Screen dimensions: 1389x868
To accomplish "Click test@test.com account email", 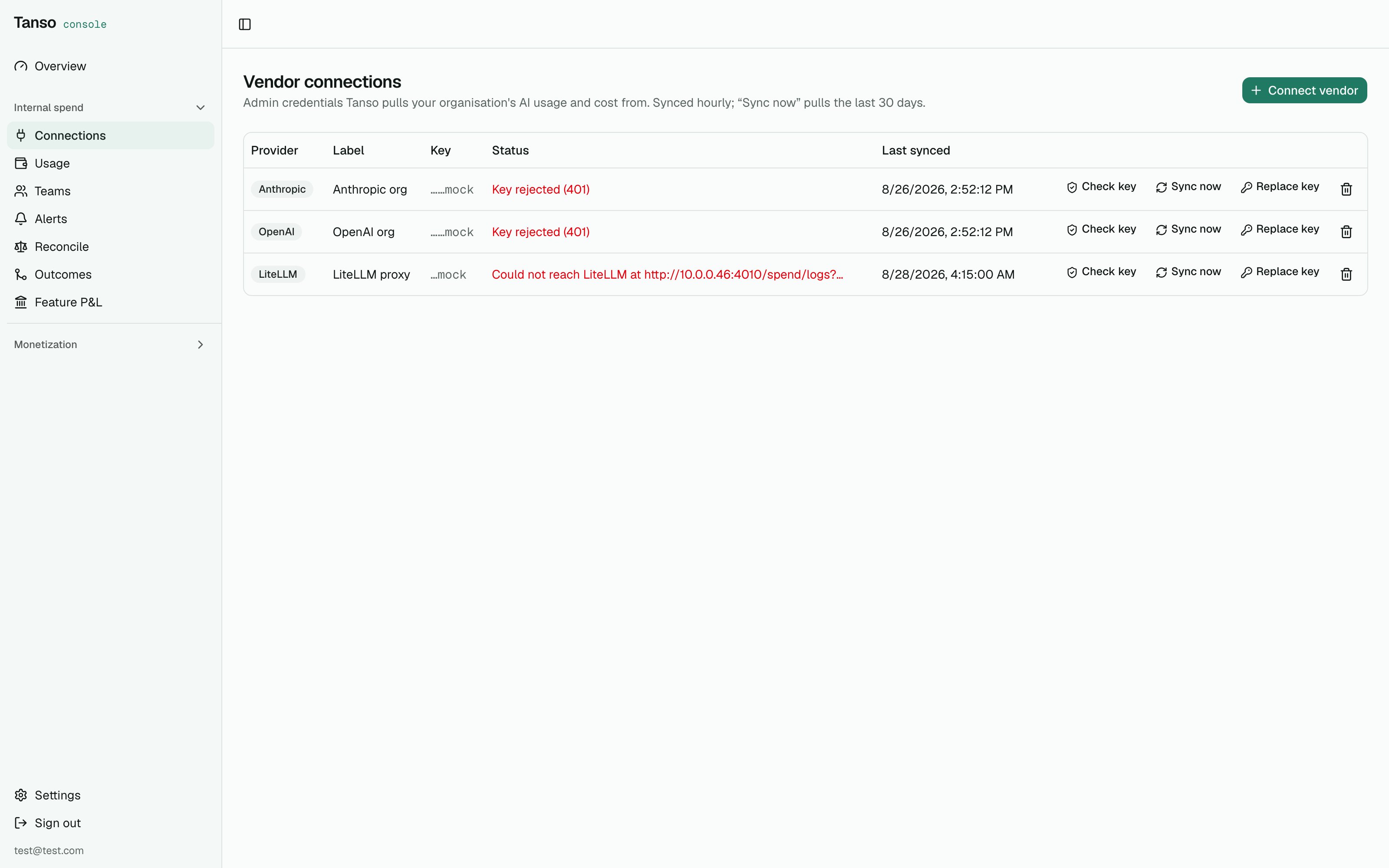I will click(x=49, y=851).
